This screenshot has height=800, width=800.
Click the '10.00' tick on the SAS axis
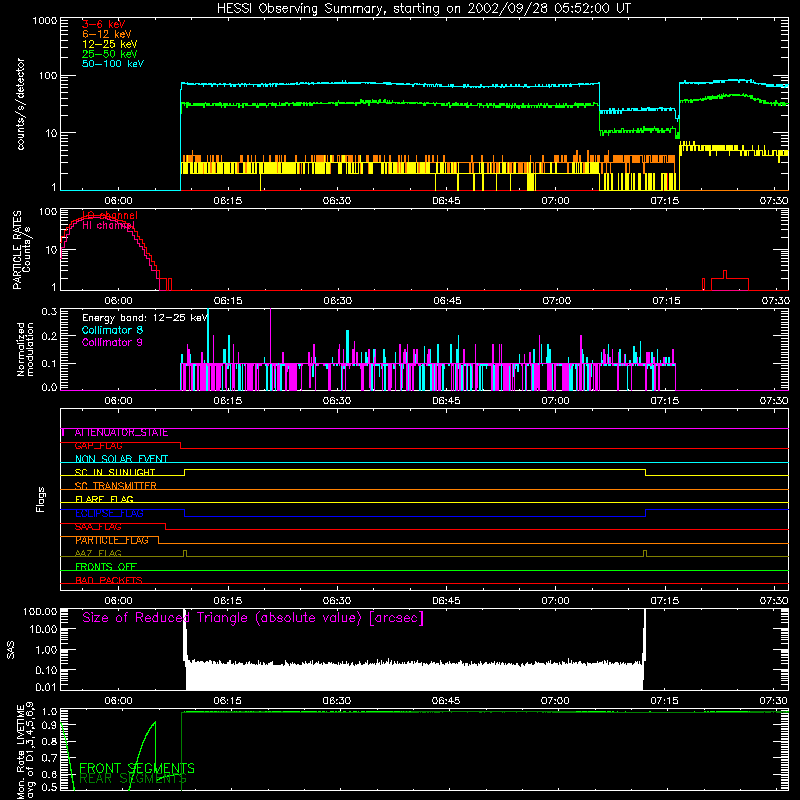point(43,629)
